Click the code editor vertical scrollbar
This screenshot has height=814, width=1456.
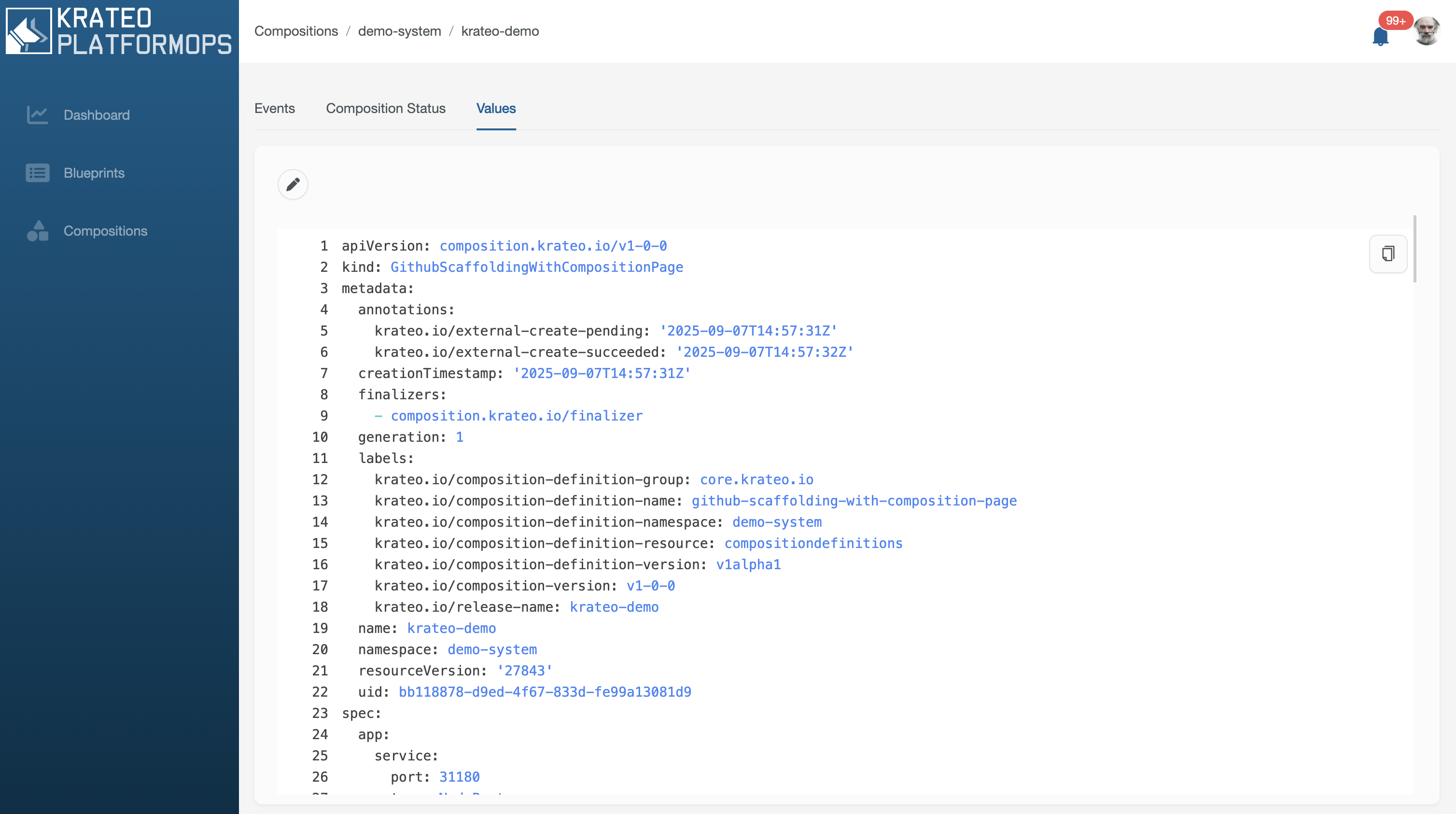[1415, 249]
